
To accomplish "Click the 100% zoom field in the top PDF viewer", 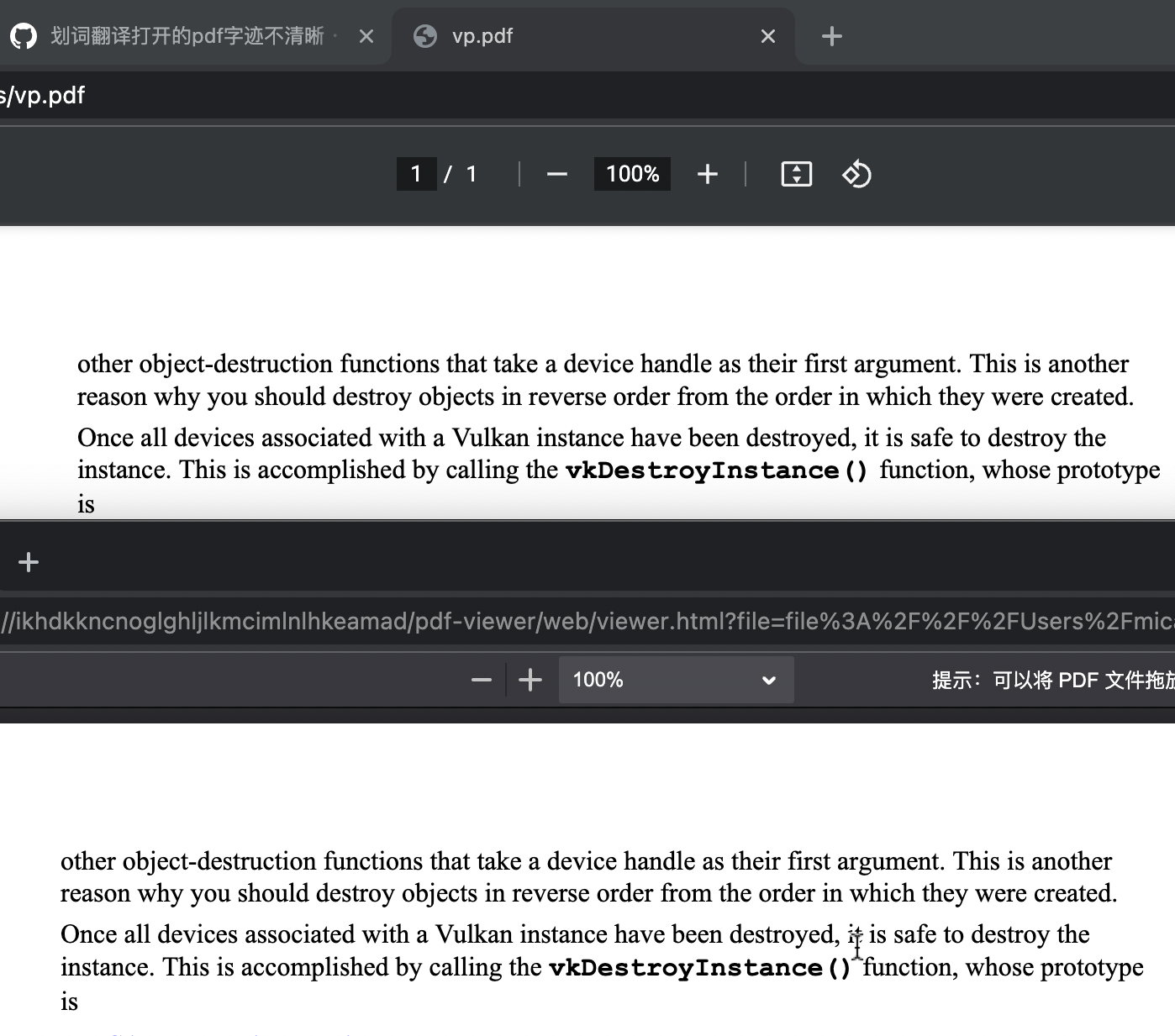I will pyautogui.click(x=632, y=174).
